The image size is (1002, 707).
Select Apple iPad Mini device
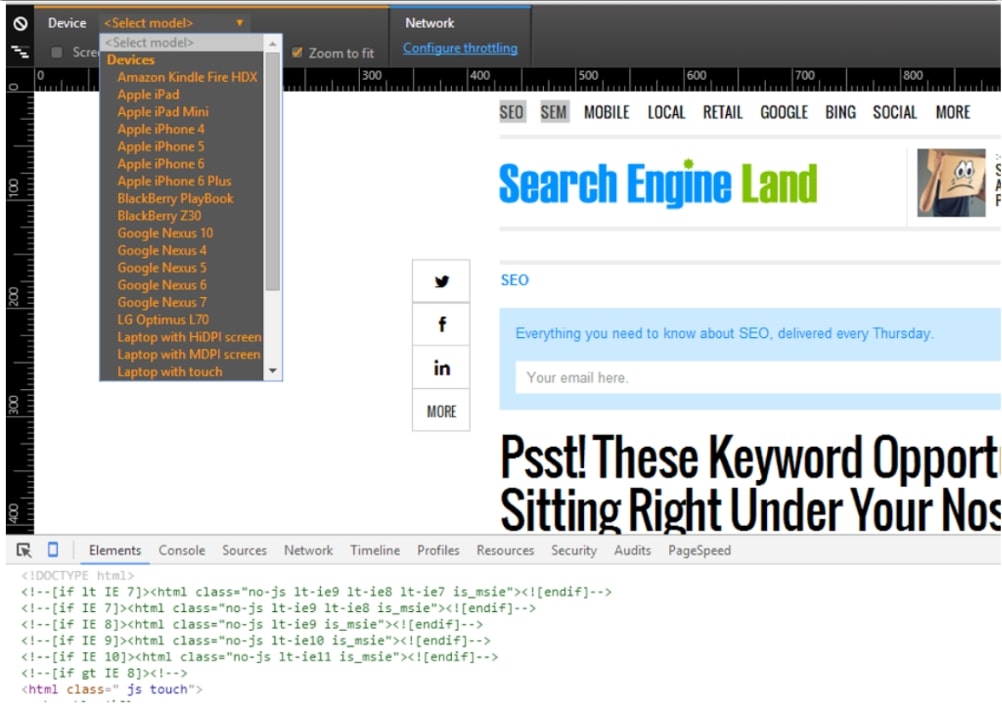tap(163, 112)
